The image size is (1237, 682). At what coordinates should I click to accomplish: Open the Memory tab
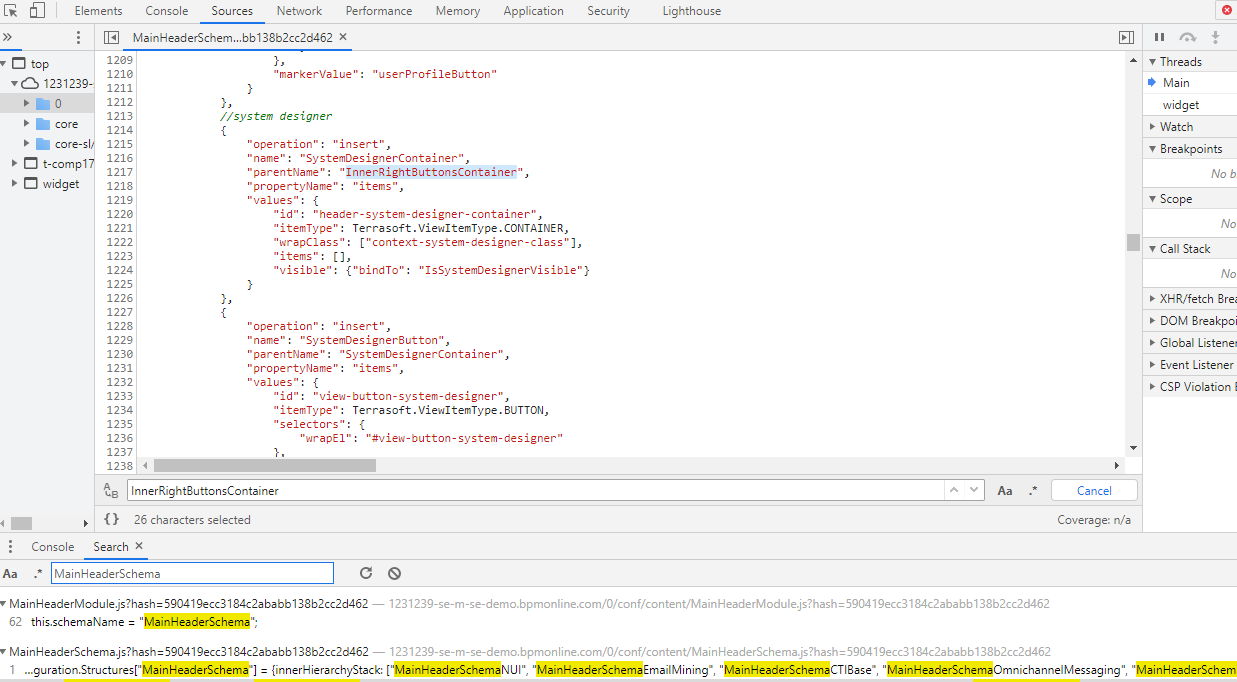[458, 11]
